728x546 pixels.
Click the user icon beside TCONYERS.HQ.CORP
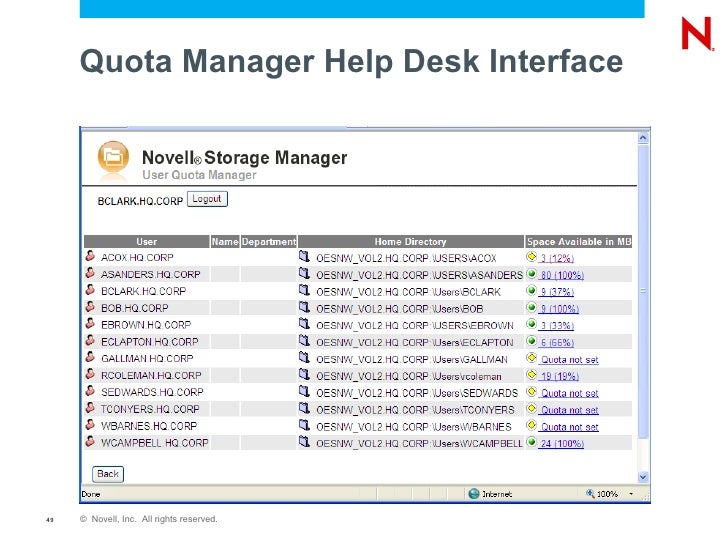pos(90,408)
